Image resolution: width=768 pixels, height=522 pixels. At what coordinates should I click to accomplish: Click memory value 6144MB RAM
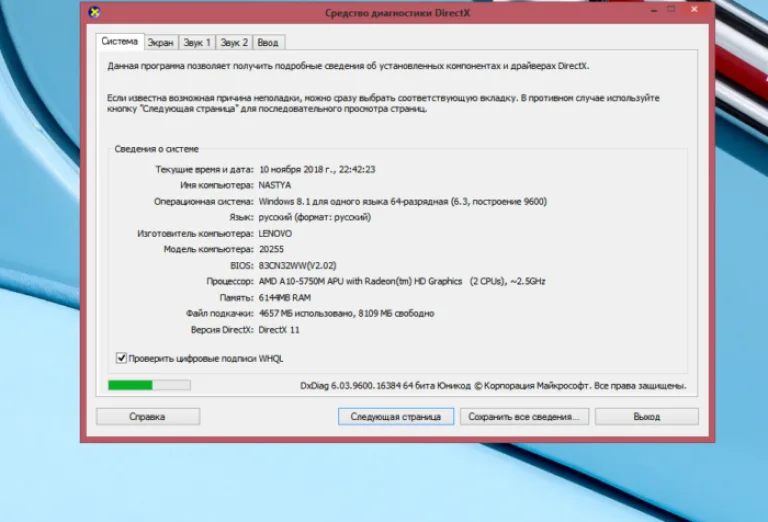tap(285, 298)
